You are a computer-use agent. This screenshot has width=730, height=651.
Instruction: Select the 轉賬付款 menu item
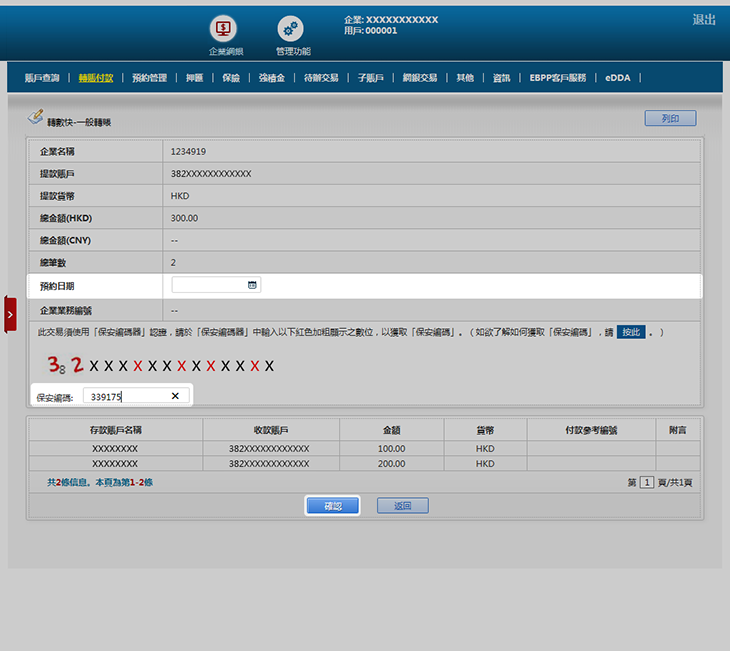tap(96, 77)
